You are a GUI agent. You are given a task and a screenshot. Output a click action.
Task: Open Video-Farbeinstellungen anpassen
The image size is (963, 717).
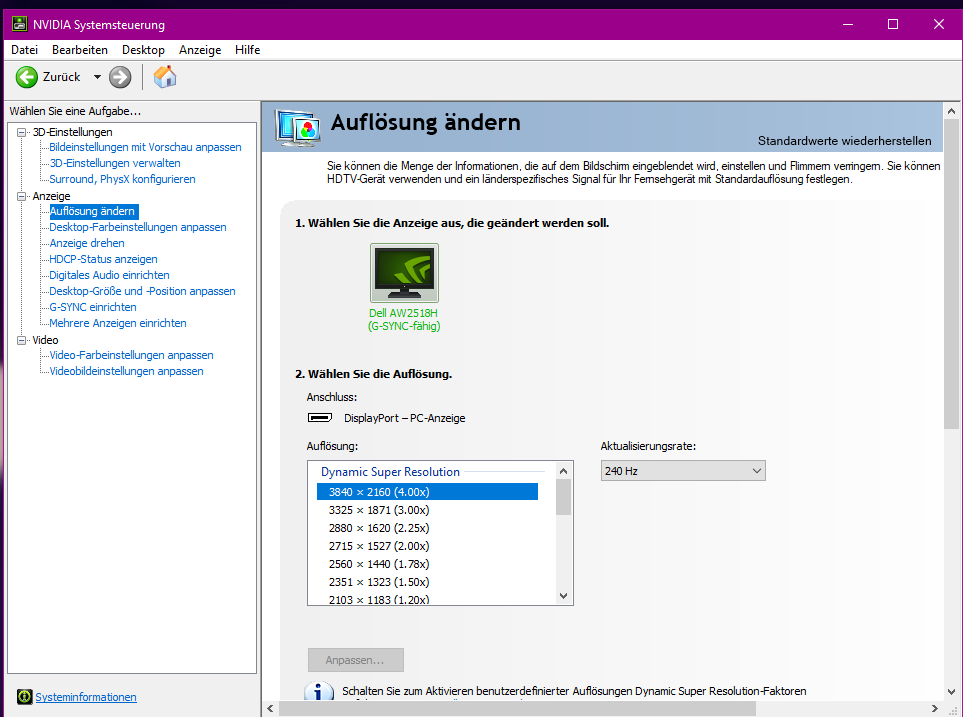[131, 355]
